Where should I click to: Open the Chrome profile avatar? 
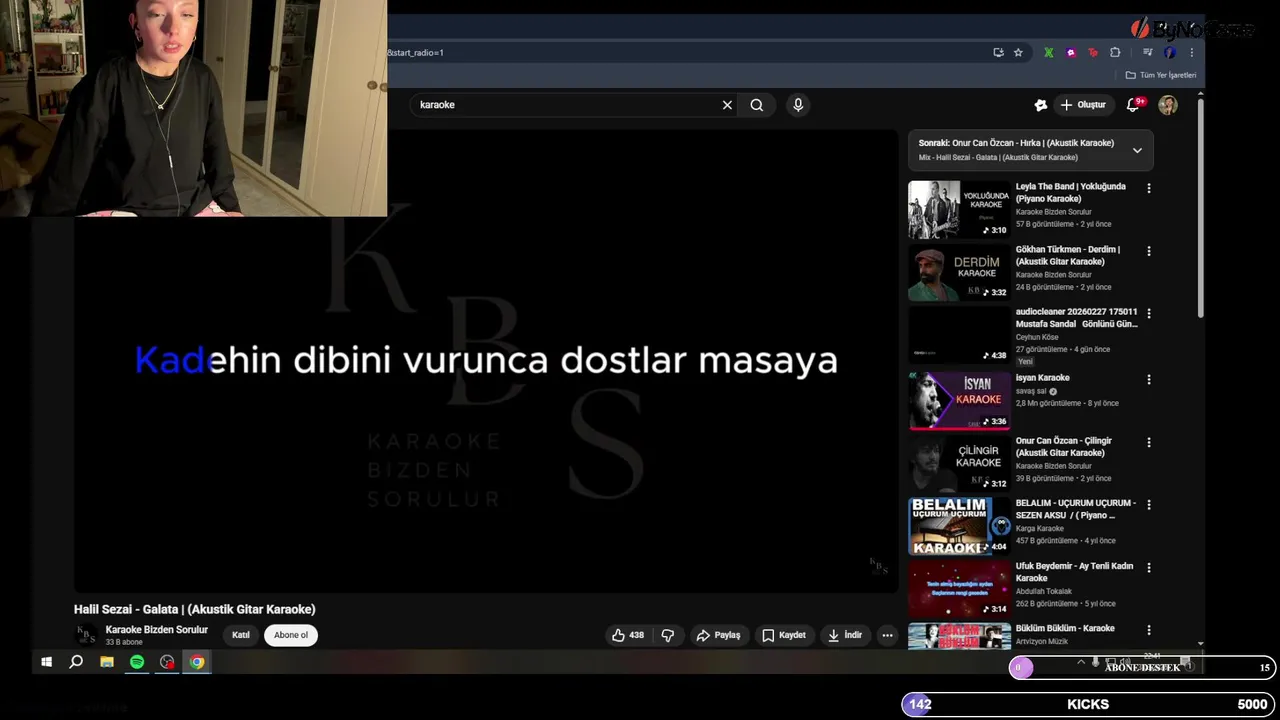coord(1170,53)
